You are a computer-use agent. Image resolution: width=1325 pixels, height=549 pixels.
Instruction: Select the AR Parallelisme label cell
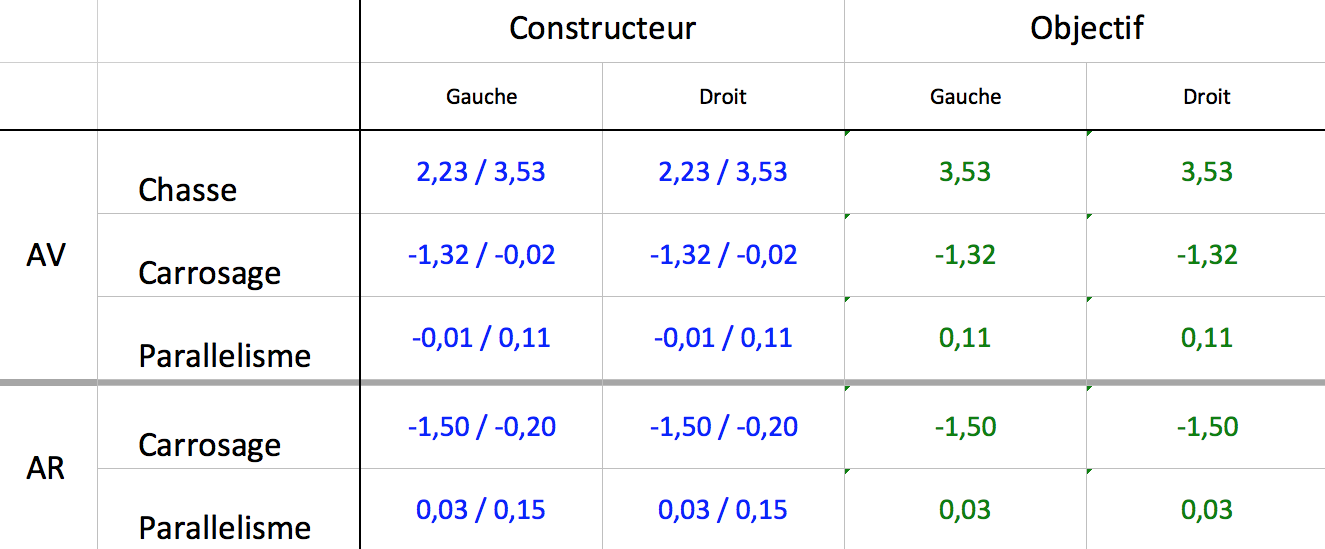point(228,509)
